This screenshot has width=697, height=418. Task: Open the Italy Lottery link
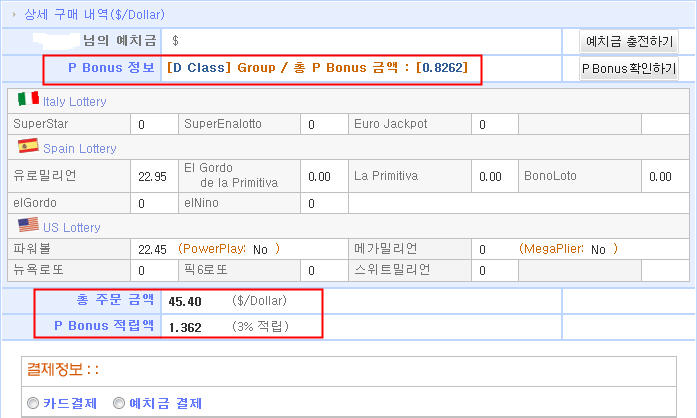click(75, 101)
